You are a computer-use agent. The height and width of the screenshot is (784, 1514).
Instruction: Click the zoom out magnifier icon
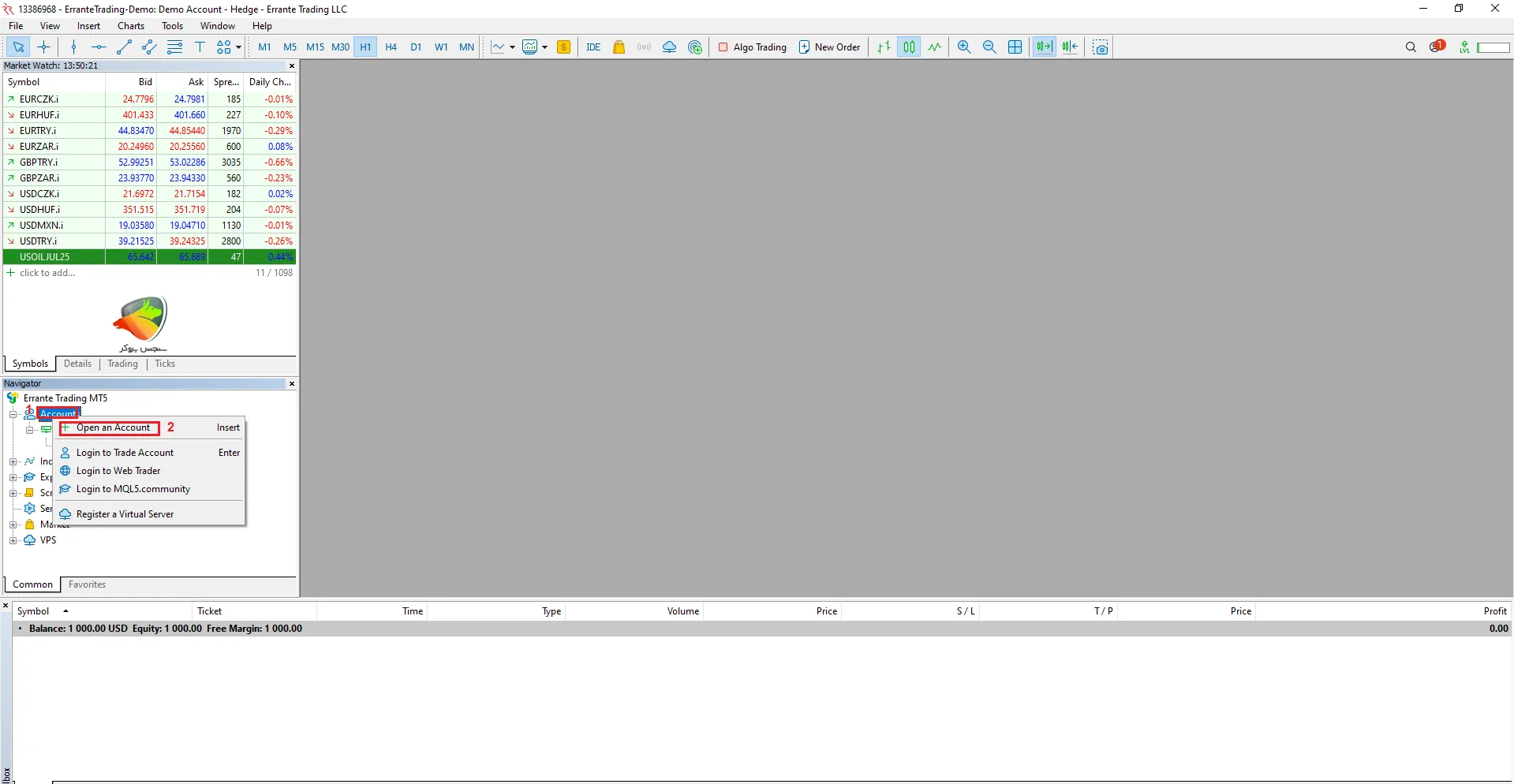[989, 47]
